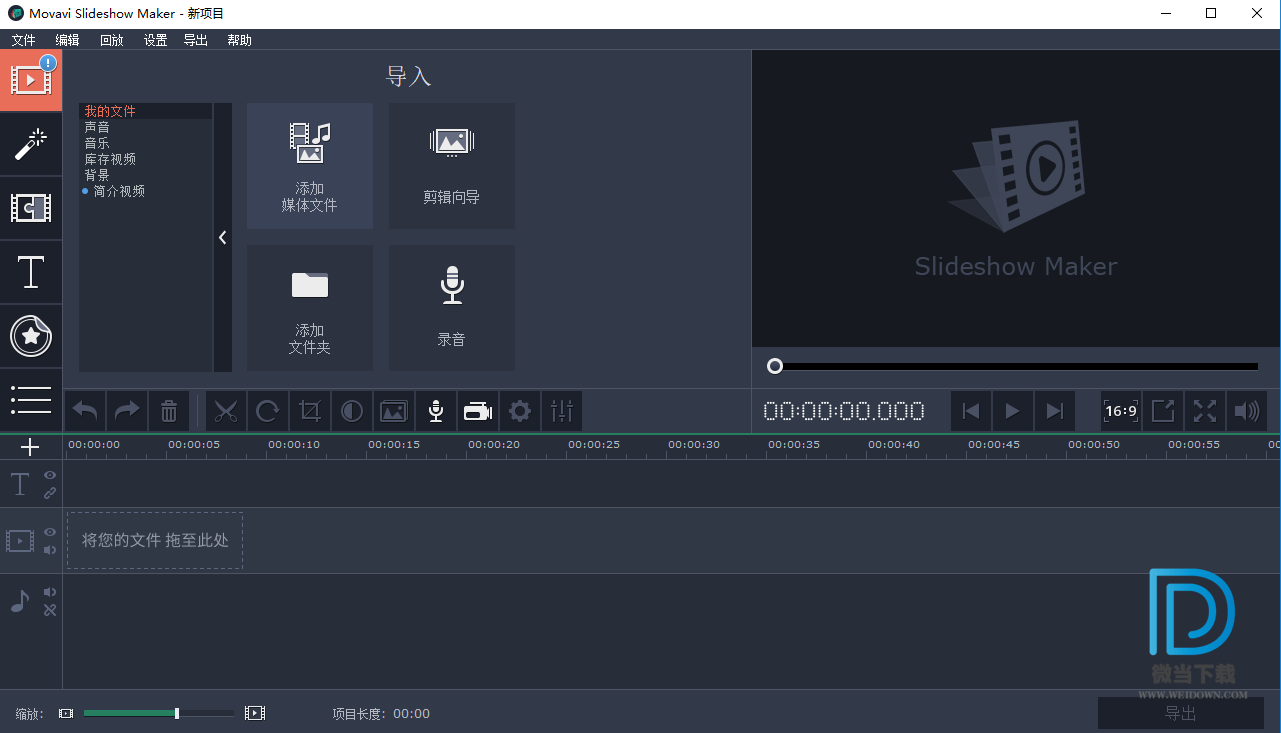Image resolution: width=1281 pixels, height=733 pixels.
Task: Click the 导出 export button at bottom
Action: (1181, 713)
